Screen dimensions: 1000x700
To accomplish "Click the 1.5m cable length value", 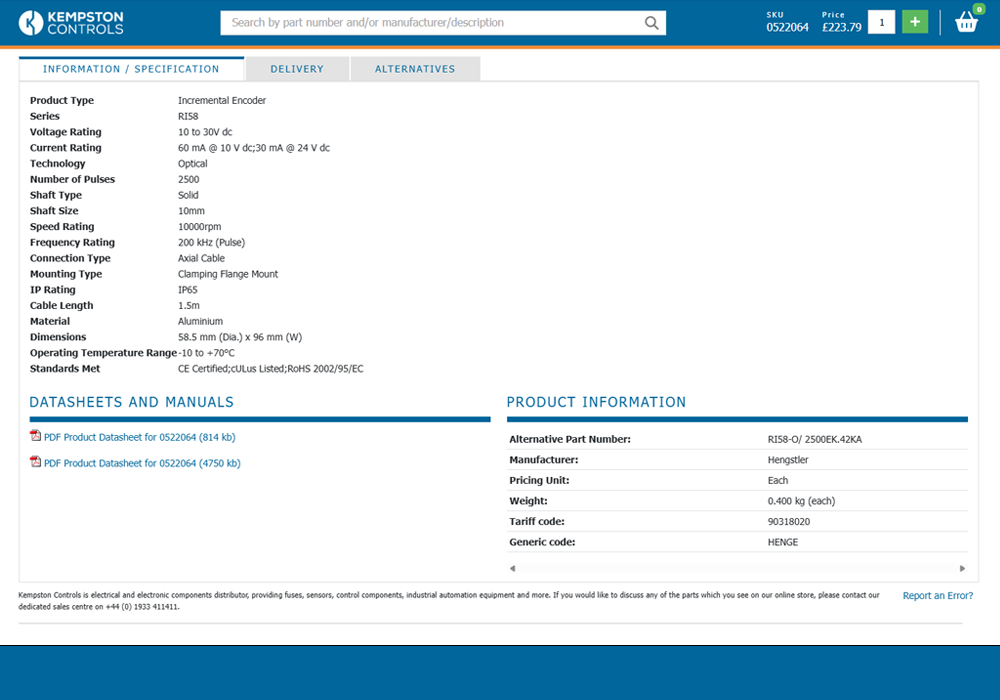I will coord(189,306).
